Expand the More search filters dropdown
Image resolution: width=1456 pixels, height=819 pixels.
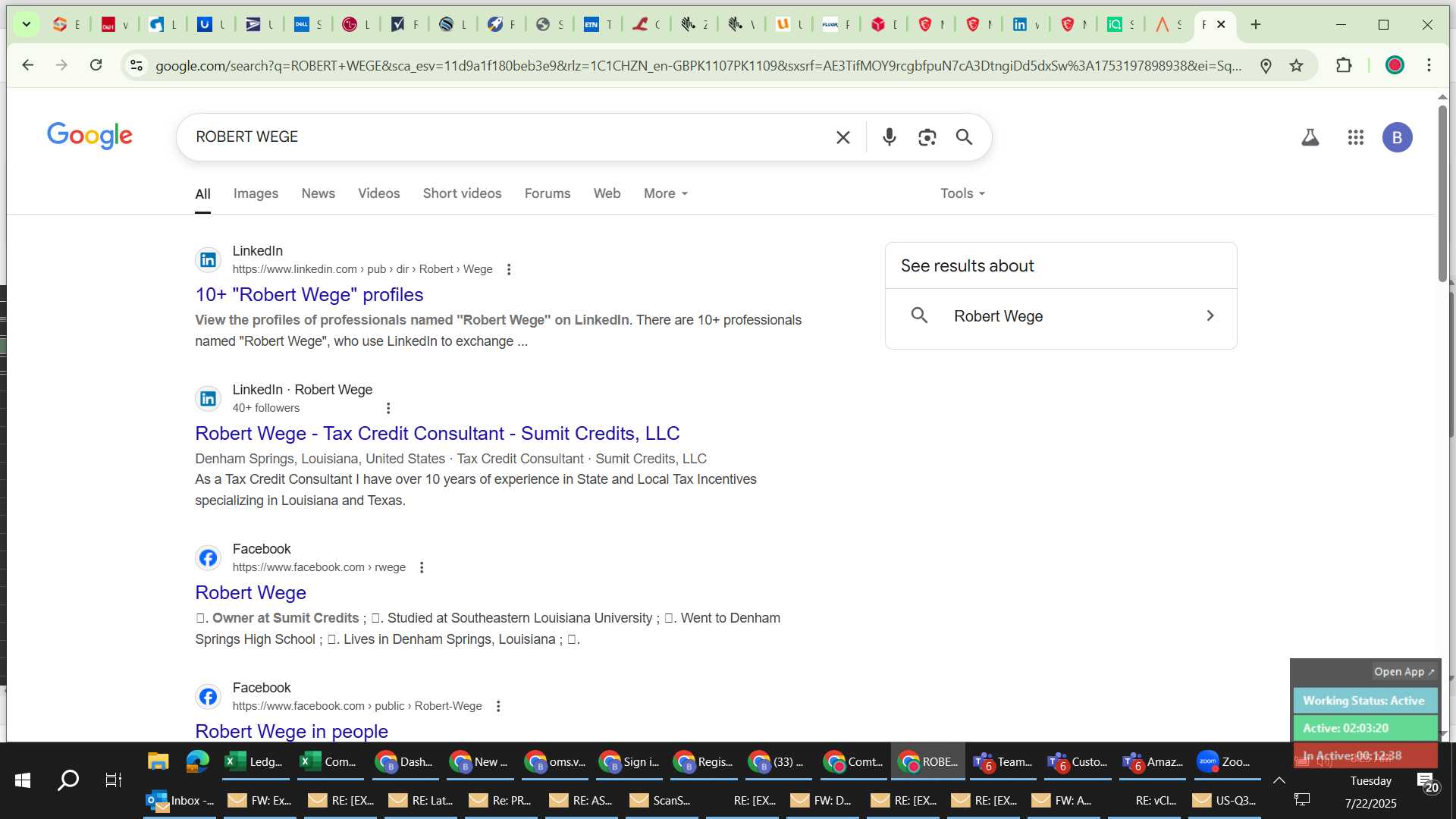point(666,193)
